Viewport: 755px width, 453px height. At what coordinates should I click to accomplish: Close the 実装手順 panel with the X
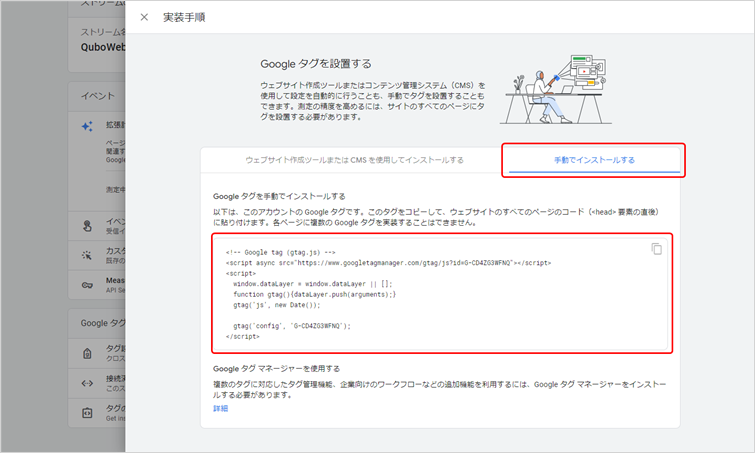click(x=144, y=17)
